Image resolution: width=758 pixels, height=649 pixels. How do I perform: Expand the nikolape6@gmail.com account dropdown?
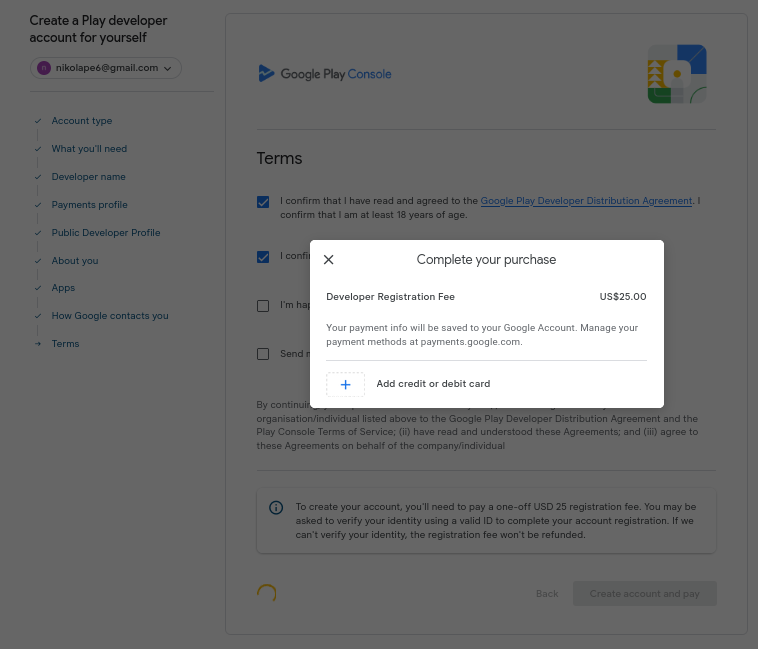tap(167, 68)
